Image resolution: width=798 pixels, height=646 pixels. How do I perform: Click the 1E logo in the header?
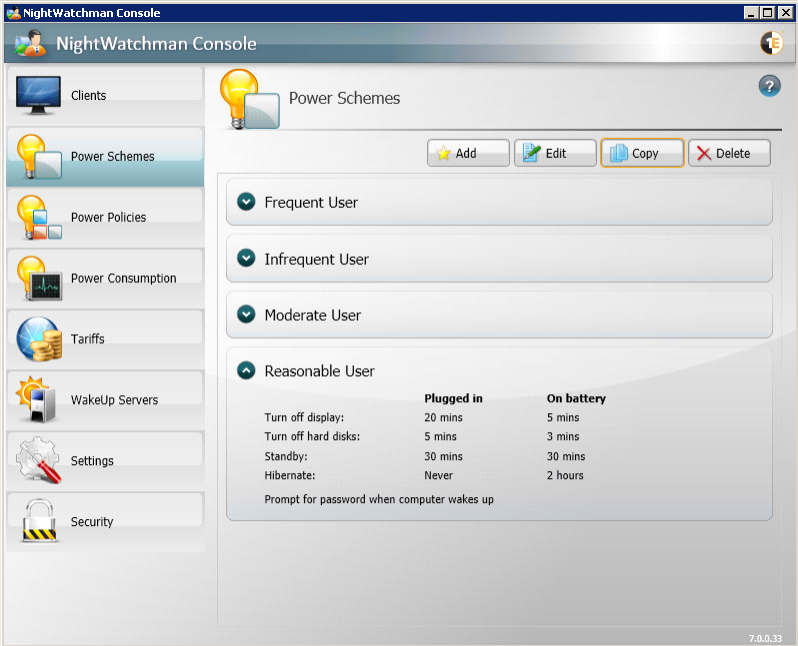(771, 43)
